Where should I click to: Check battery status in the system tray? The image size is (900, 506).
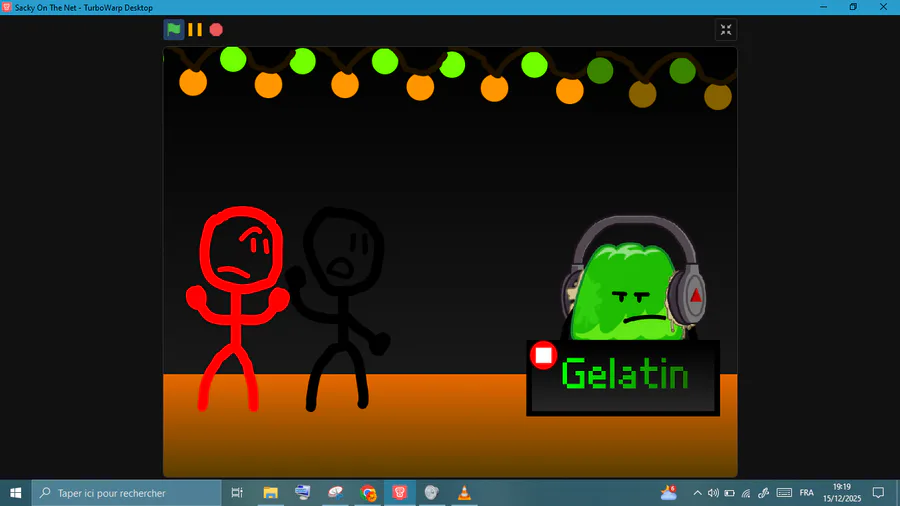[730, 493]
